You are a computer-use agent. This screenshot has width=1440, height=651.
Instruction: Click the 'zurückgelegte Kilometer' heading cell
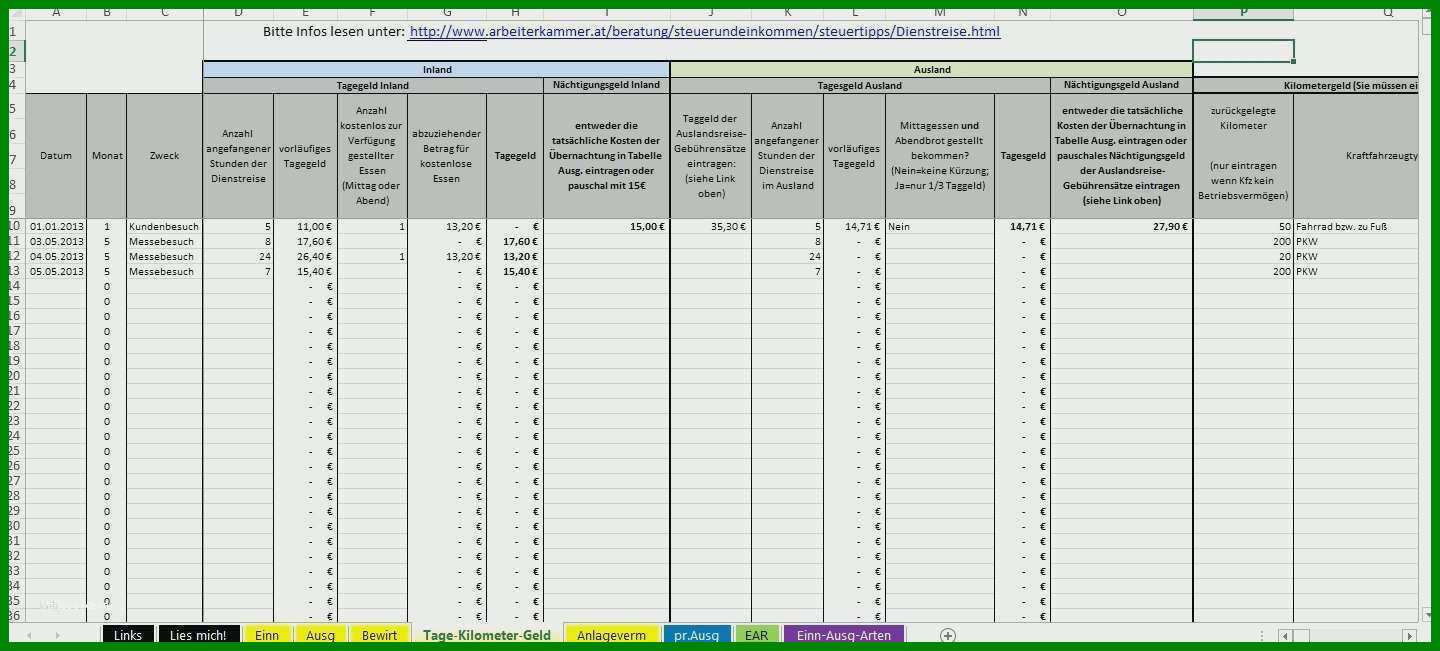coord(1243,156)
